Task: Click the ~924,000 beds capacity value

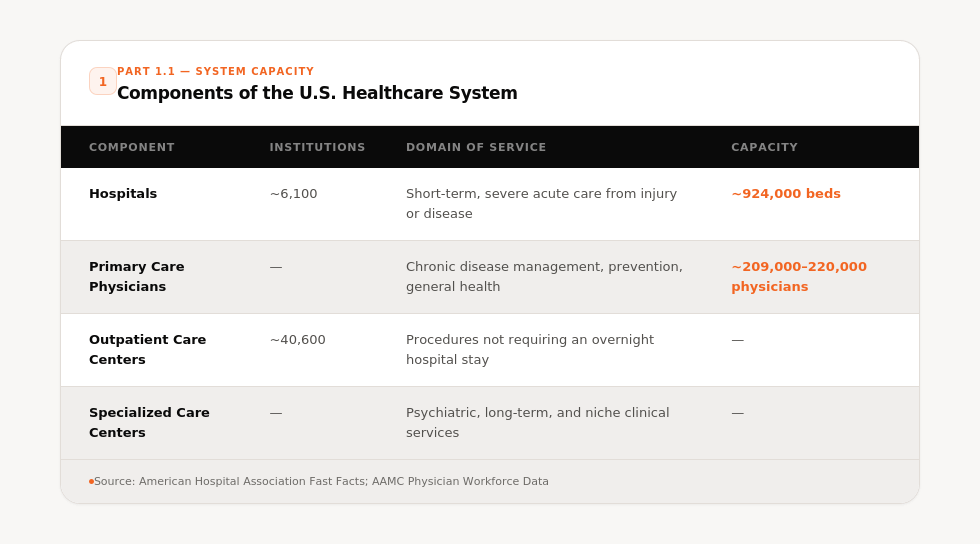Action: [786, 194]
